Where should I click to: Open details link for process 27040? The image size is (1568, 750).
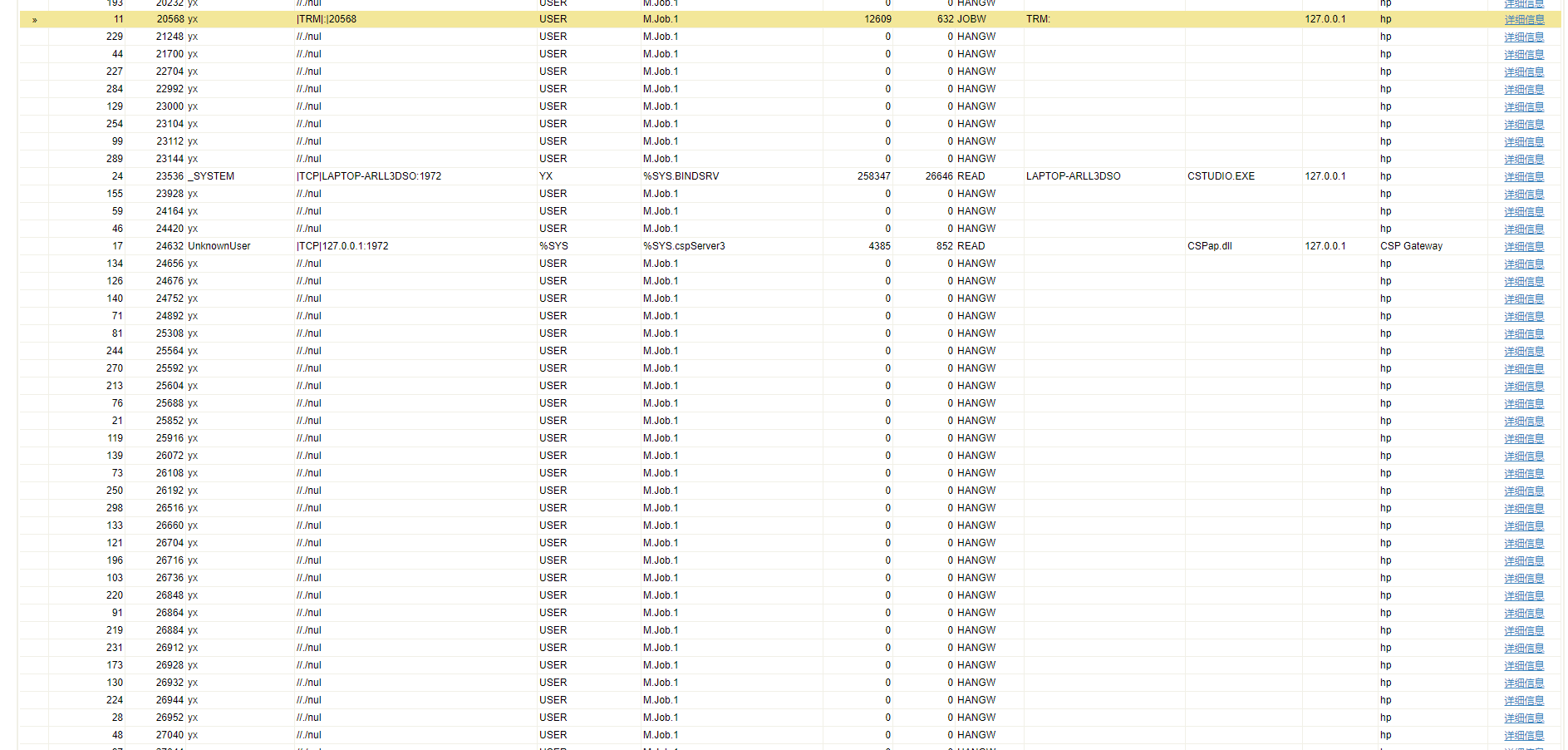tap(1524, 735)
